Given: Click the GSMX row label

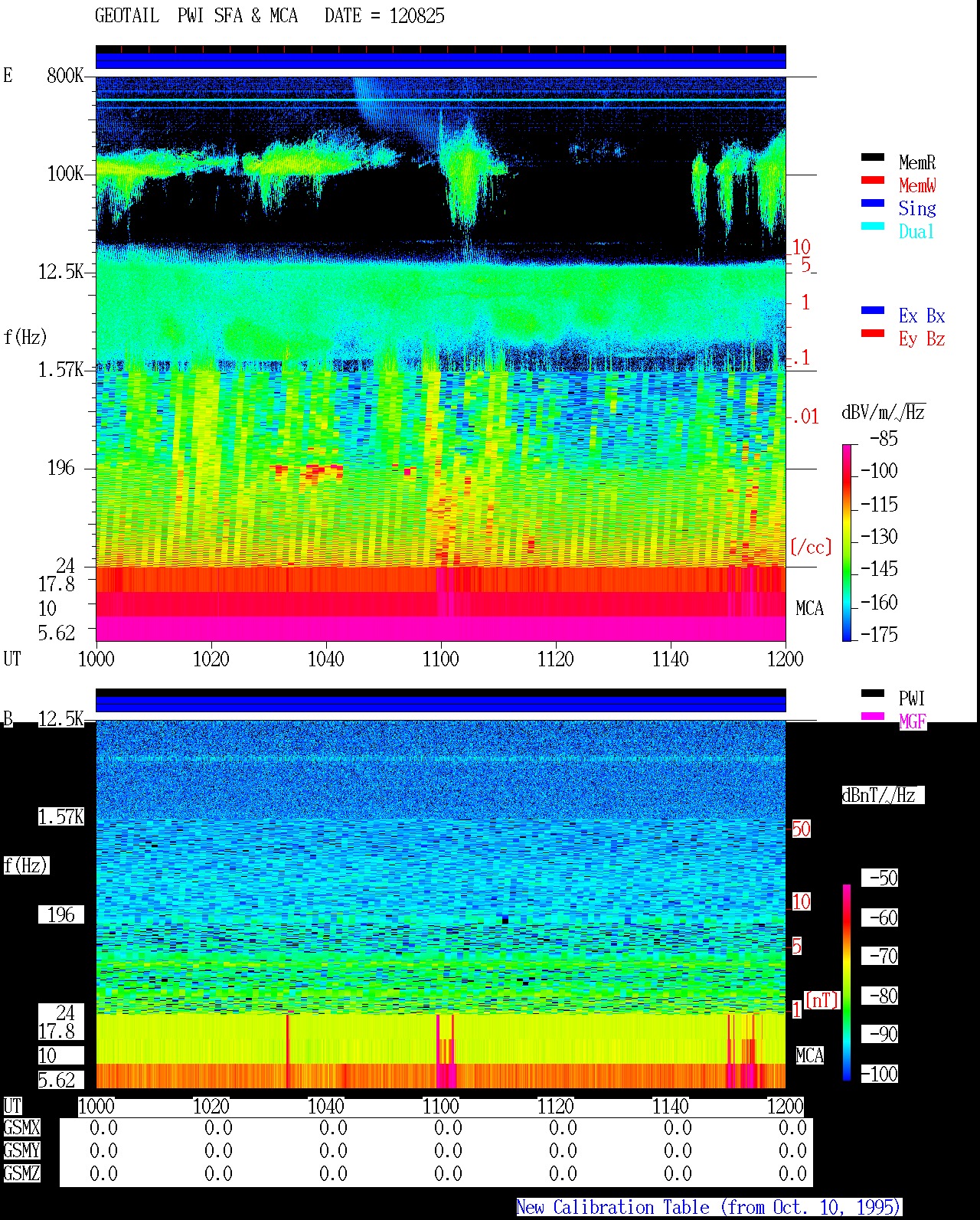Looking at the screenshot, I should (21, 1128).
